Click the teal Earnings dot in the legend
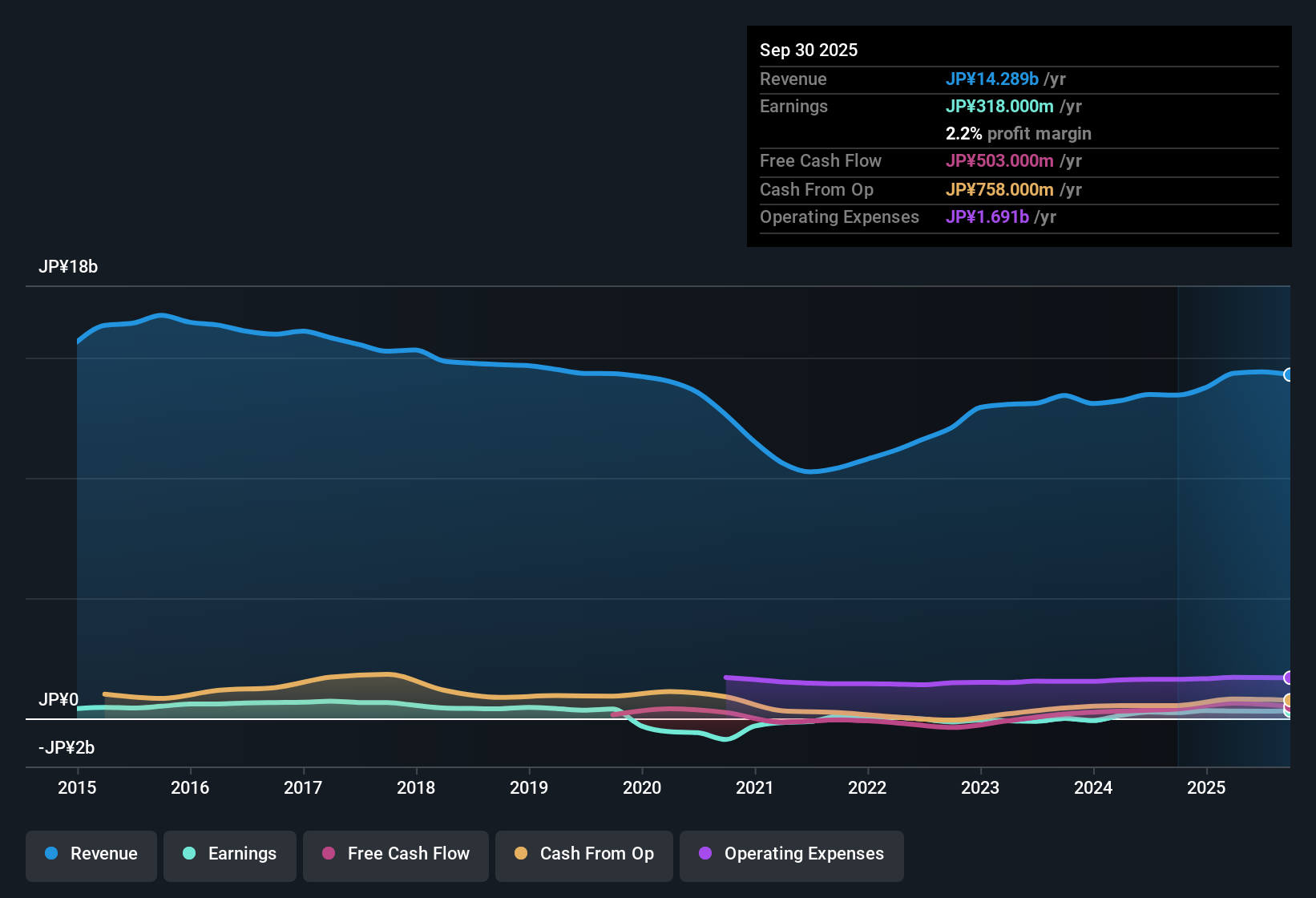This screenshot has height=898, width=1316. pos(191,855)
